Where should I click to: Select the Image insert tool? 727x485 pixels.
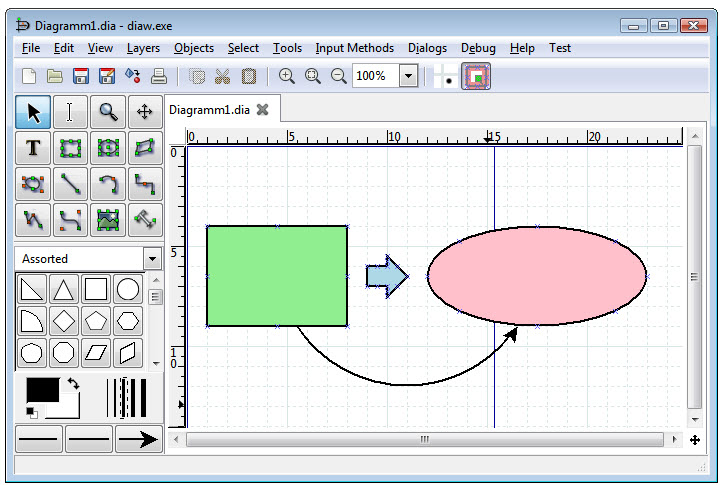coord(108,220)
